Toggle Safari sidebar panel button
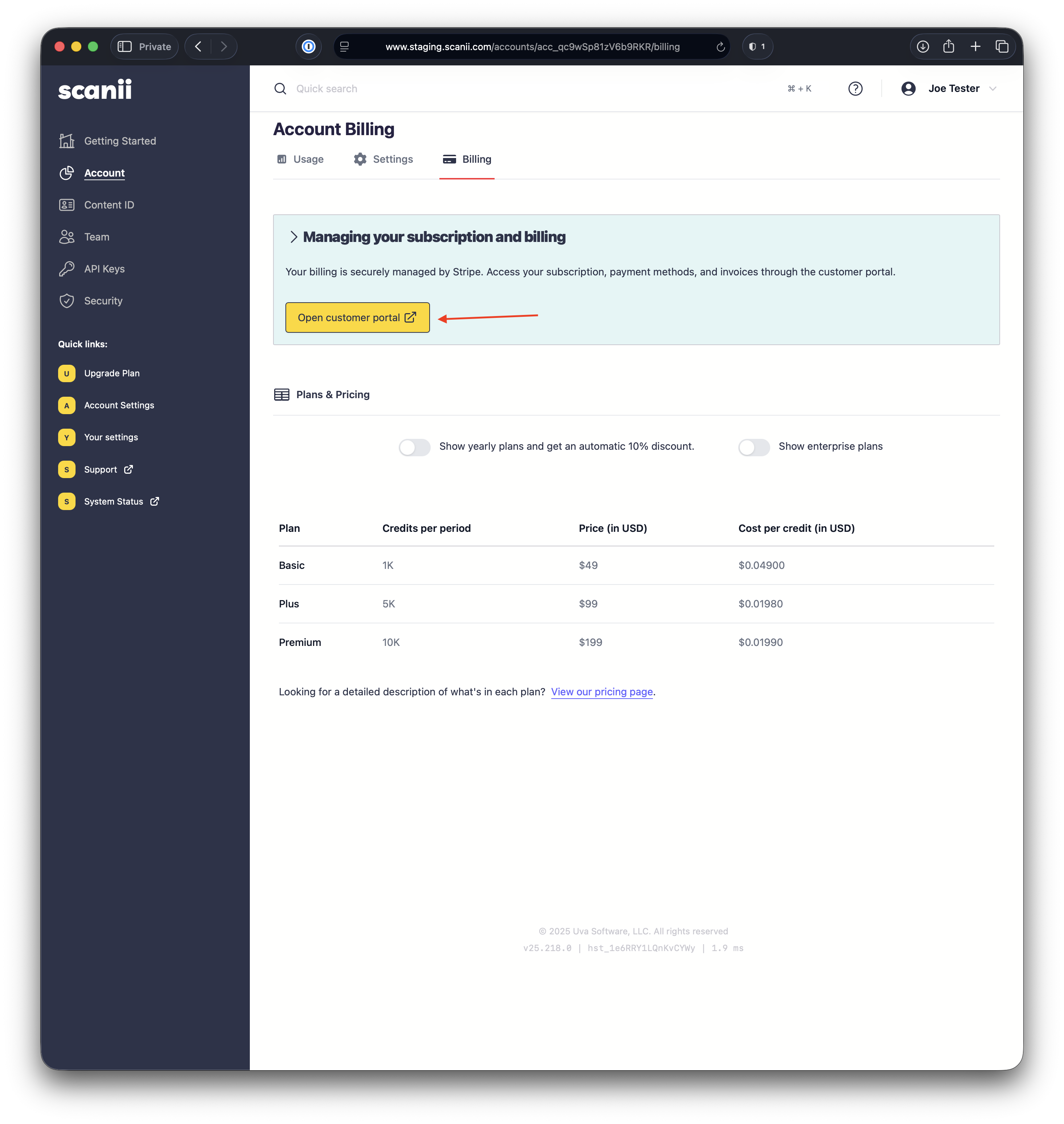The height and width of the screenshot is (1124, 1064). [125, 47]
